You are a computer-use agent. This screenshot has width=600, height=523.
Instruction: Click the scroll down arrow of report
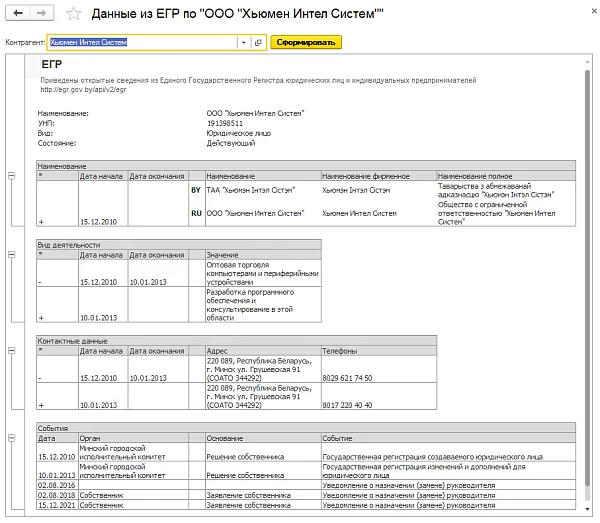pyautogui.click(x=588, y=509)
